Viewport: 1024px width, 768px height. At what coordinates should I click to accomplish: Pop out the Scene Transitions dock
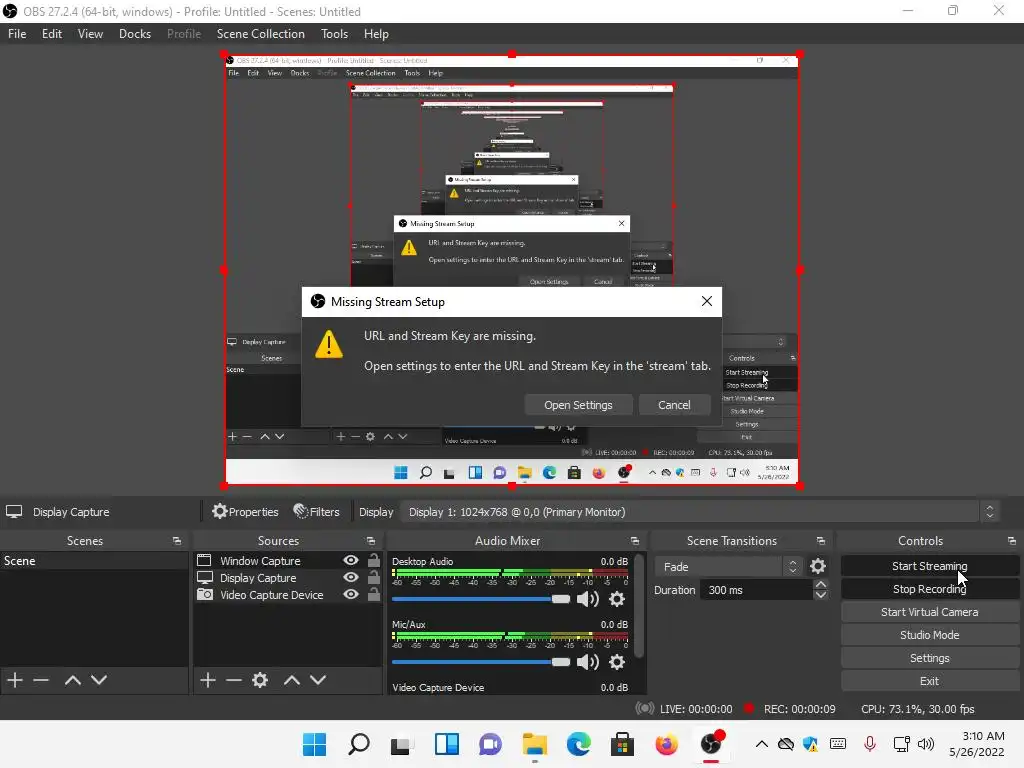coord(821,541)
